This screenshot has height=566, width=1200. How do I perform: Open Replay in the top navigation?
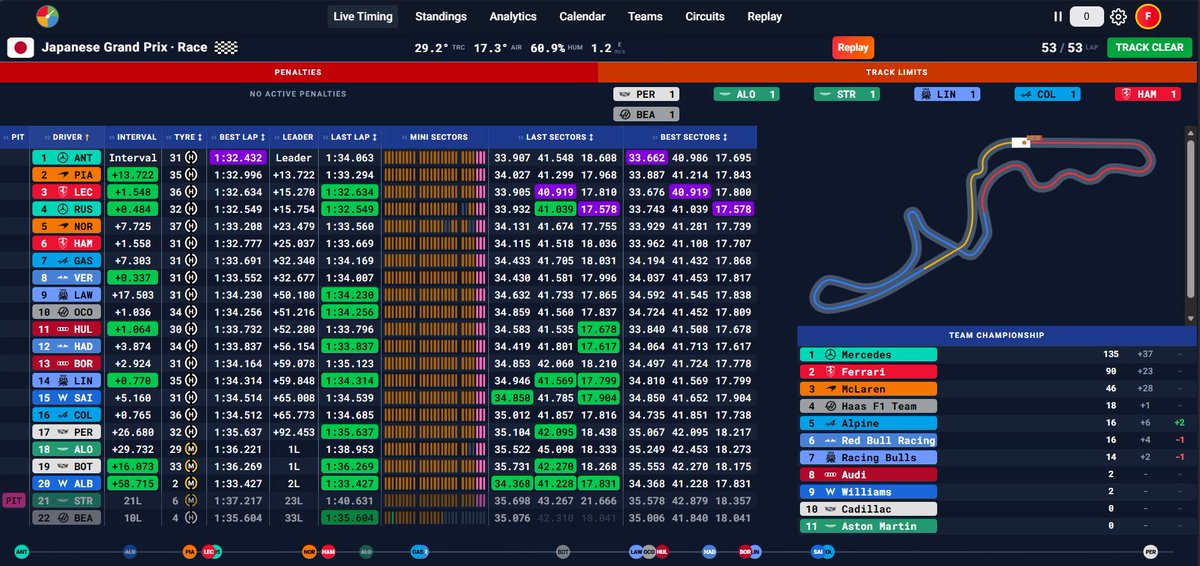[764, 16]
